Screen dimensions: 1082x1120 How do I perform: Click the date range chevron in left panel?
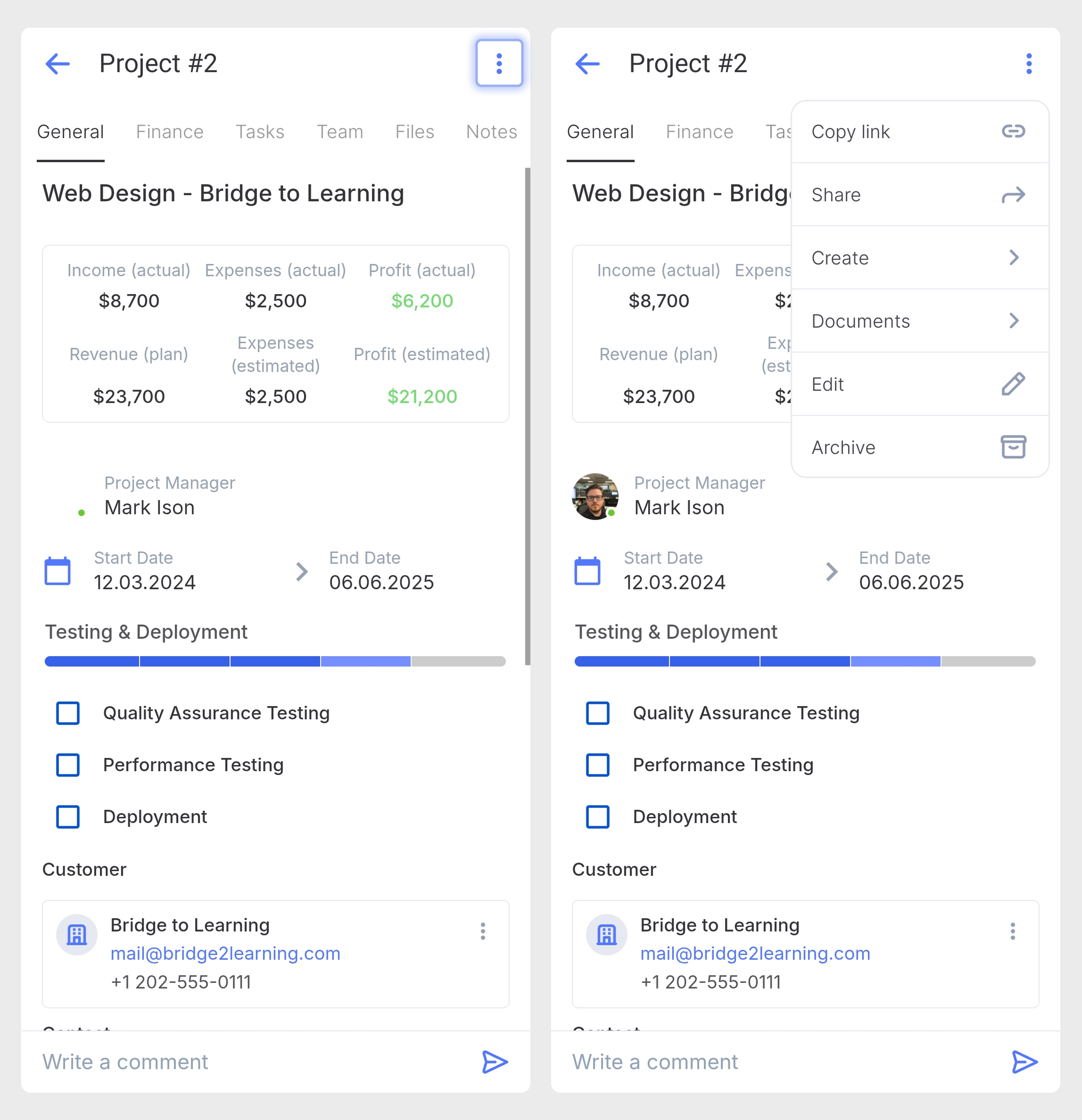[302, 571]
